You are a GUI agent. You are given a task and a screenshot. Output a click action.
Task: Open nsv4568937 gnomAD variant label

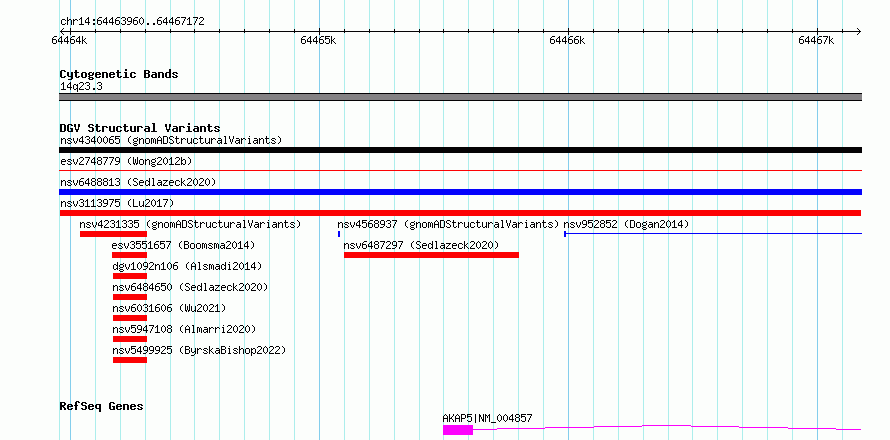pos(448,224)
